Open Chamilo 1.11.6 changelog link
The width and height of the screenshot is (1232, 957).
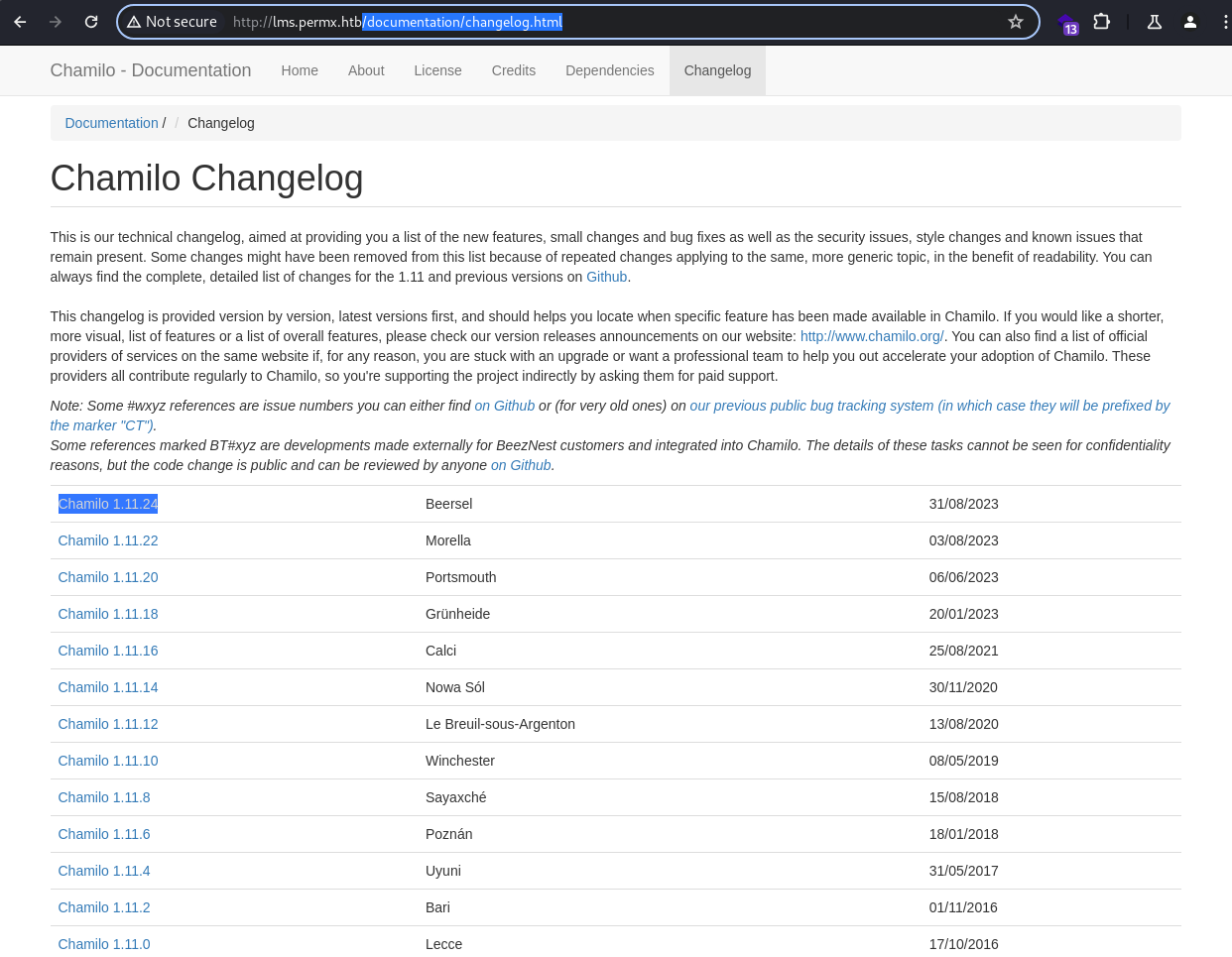104,834
